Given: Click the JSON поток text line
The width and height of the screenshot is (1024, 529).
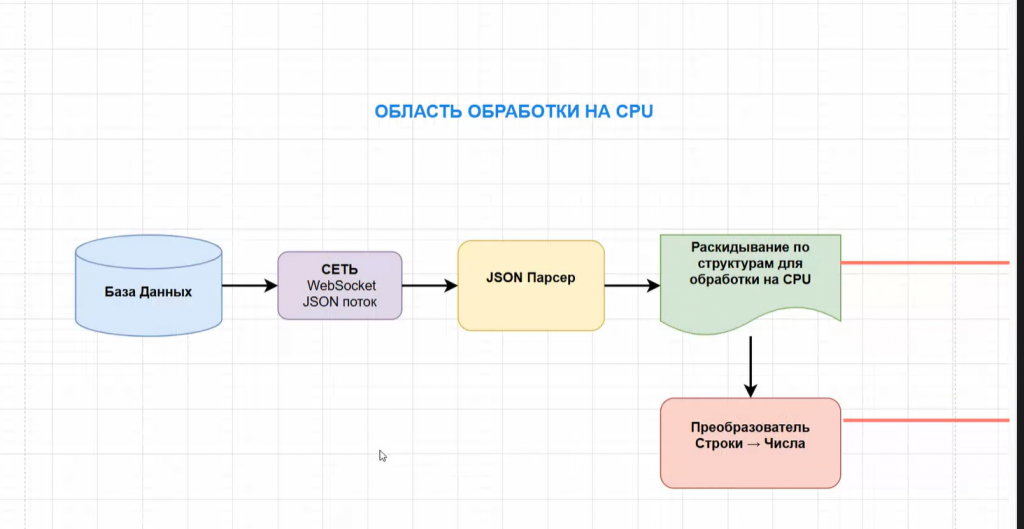Looking at the screenshot, I should (x=340, y=302).
